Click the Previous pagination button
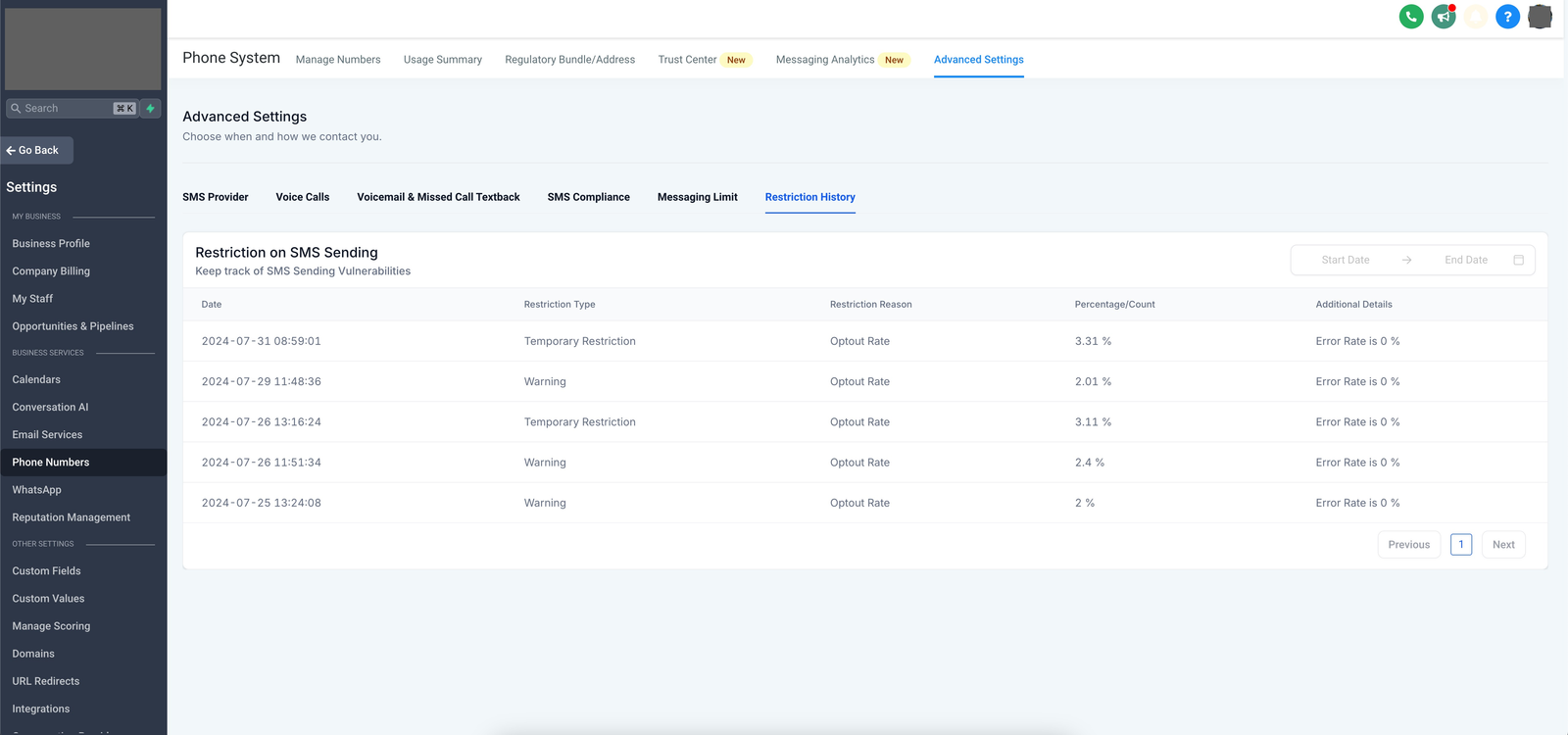Image resolution: width=1568 pixels, height=735 pixels. click(1408, 545)
